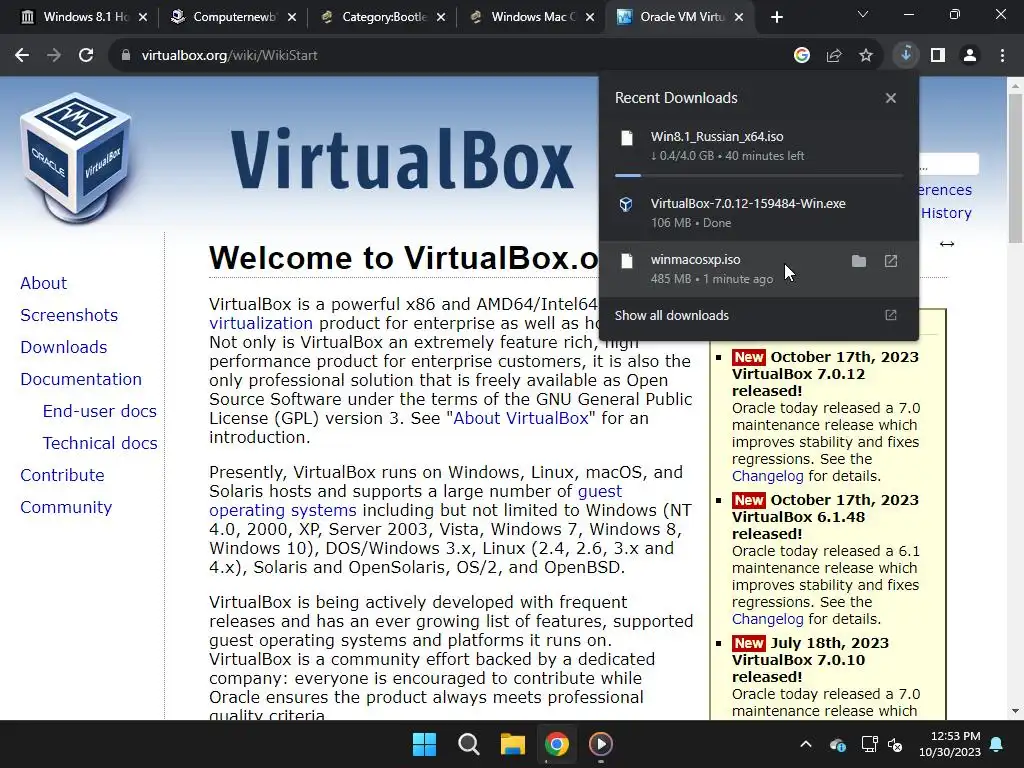
Task: Open the Screenshots sidebar link
Action: (x=69, y=315)
